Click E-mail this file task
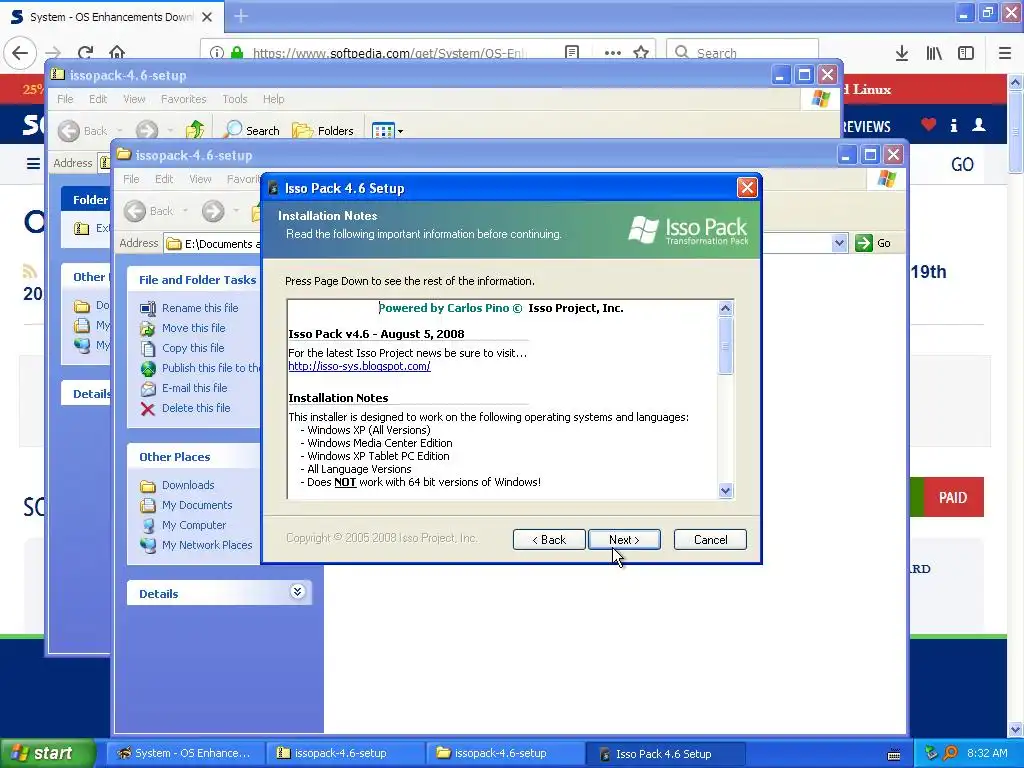This screenshot has width=1024, height=768. (195, 388)
